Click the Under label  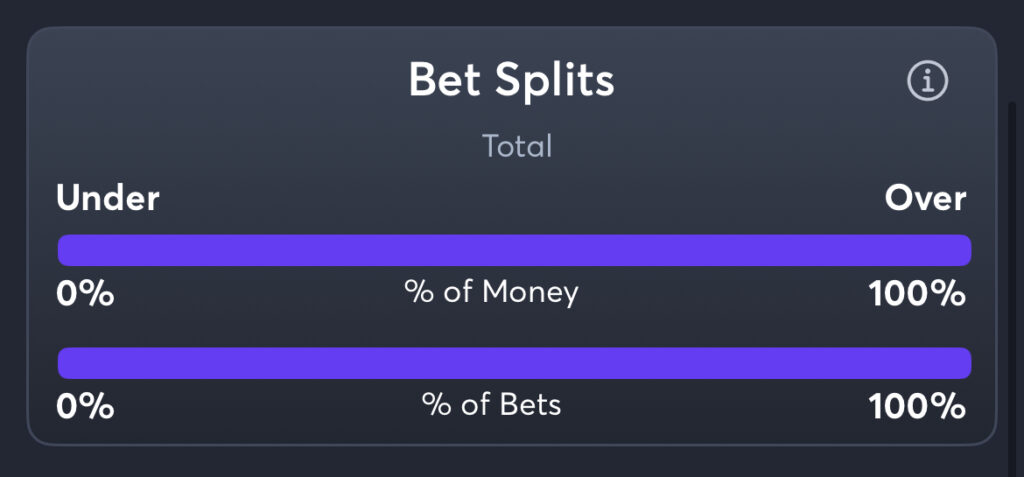click(x=108, y=198)
